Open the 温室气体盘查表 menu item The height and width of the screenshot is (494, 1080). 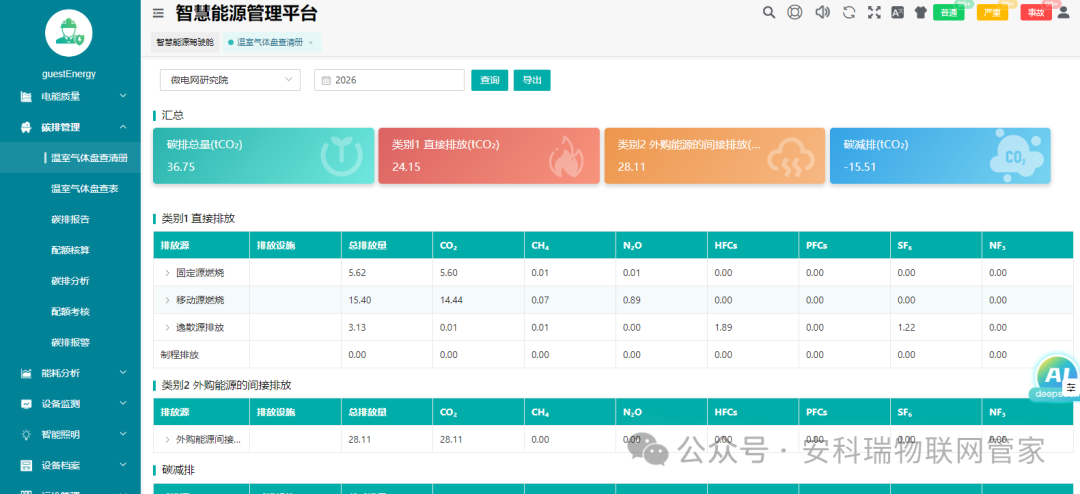tap(85, 189)
